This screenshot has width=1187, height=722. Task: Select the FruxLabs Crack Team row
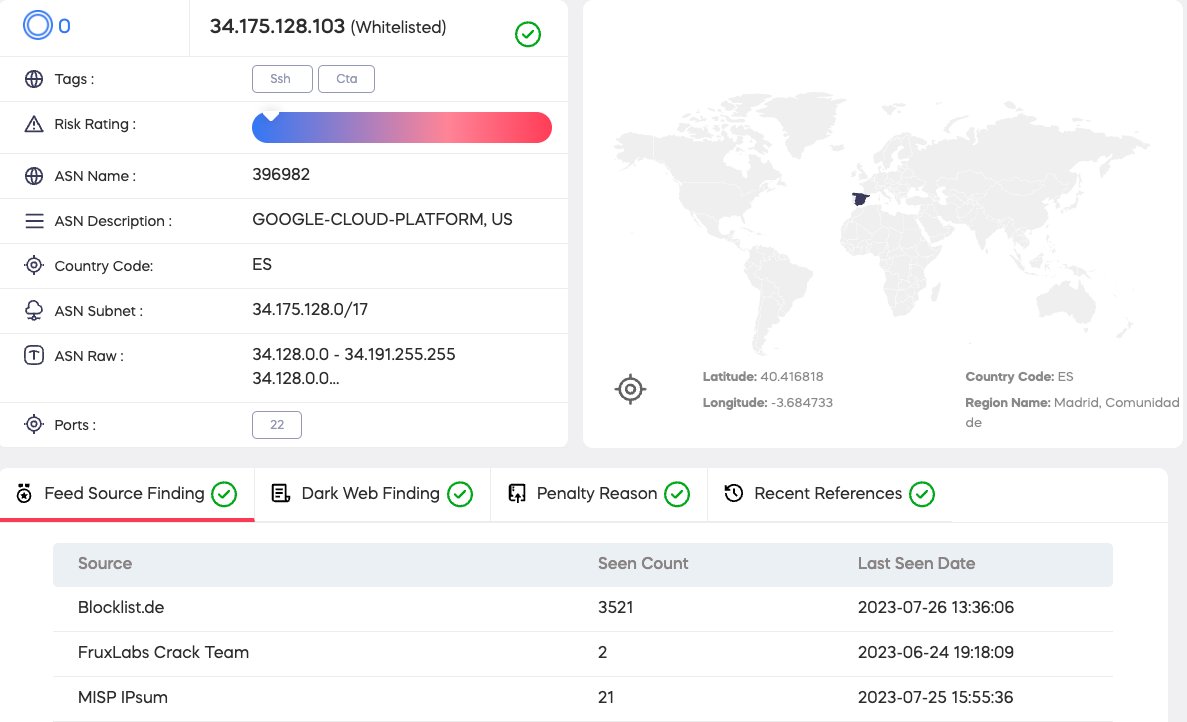tap(583, 652)
